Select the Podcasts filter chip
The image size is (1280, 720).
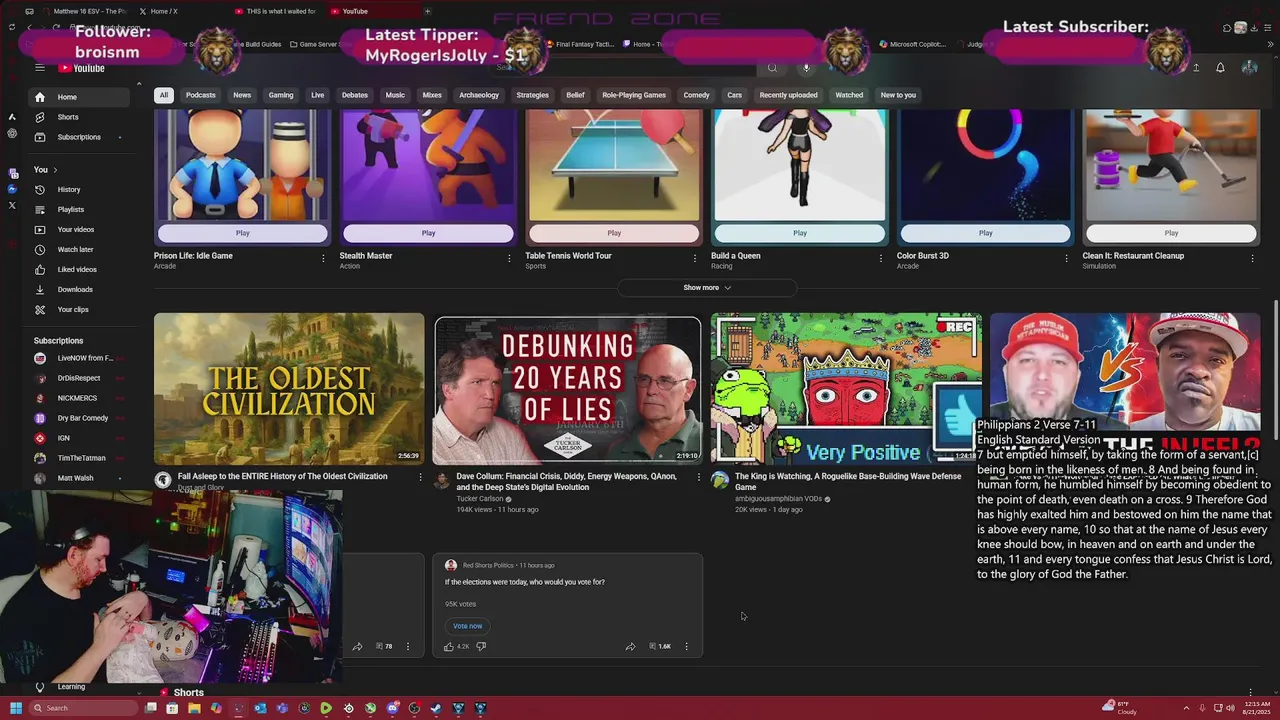(200, 95)
